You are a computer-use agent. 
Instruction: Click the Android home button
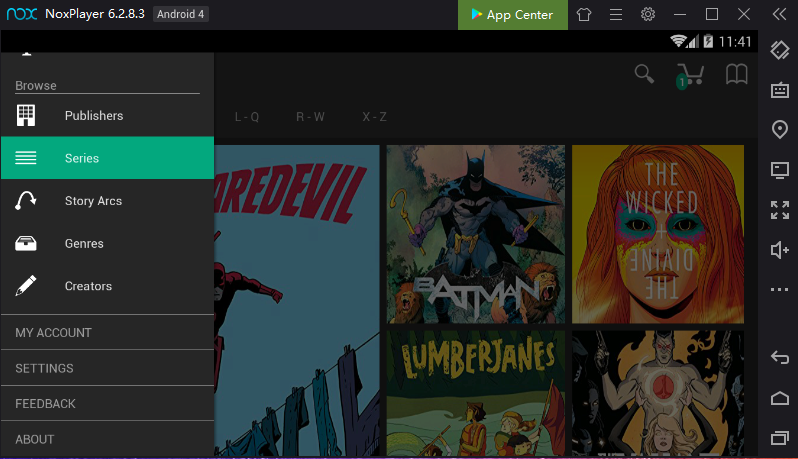[x=779, y=398]
